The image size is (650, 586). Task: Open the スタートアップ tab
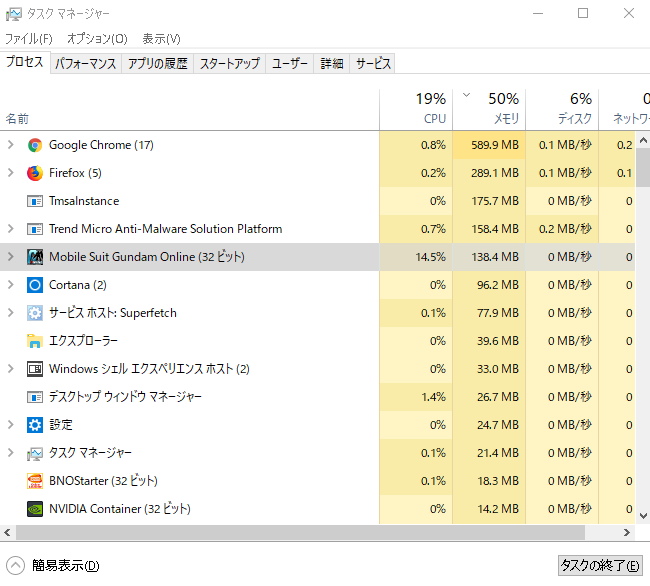(x=229, y=63)
